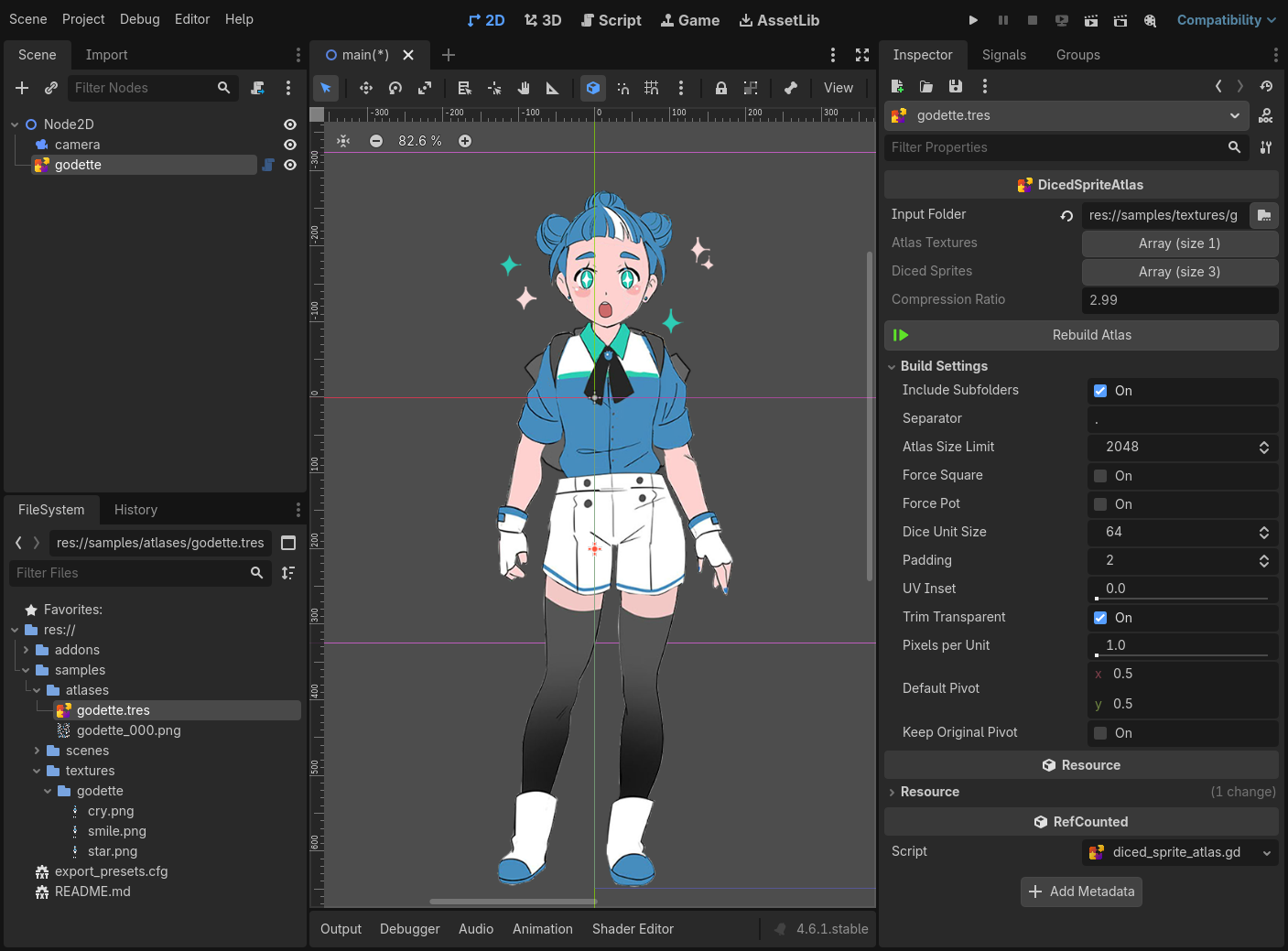Select the Ruler mode tool
Viewport: 1288px width, 951px height.
552,88
